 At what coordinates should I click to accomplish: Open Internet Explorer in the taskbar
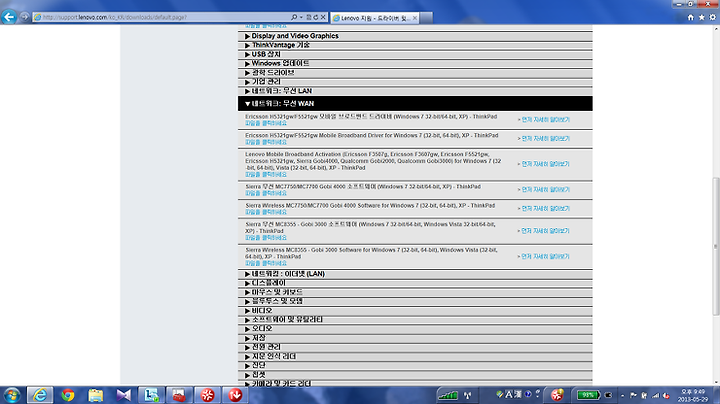pyautogui.click(x=39, y=395)
